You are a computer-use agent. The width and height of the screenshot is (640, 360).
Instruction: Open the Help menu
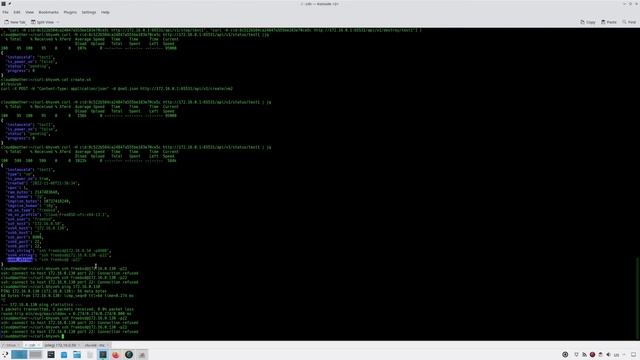click(x=105, y=12)
